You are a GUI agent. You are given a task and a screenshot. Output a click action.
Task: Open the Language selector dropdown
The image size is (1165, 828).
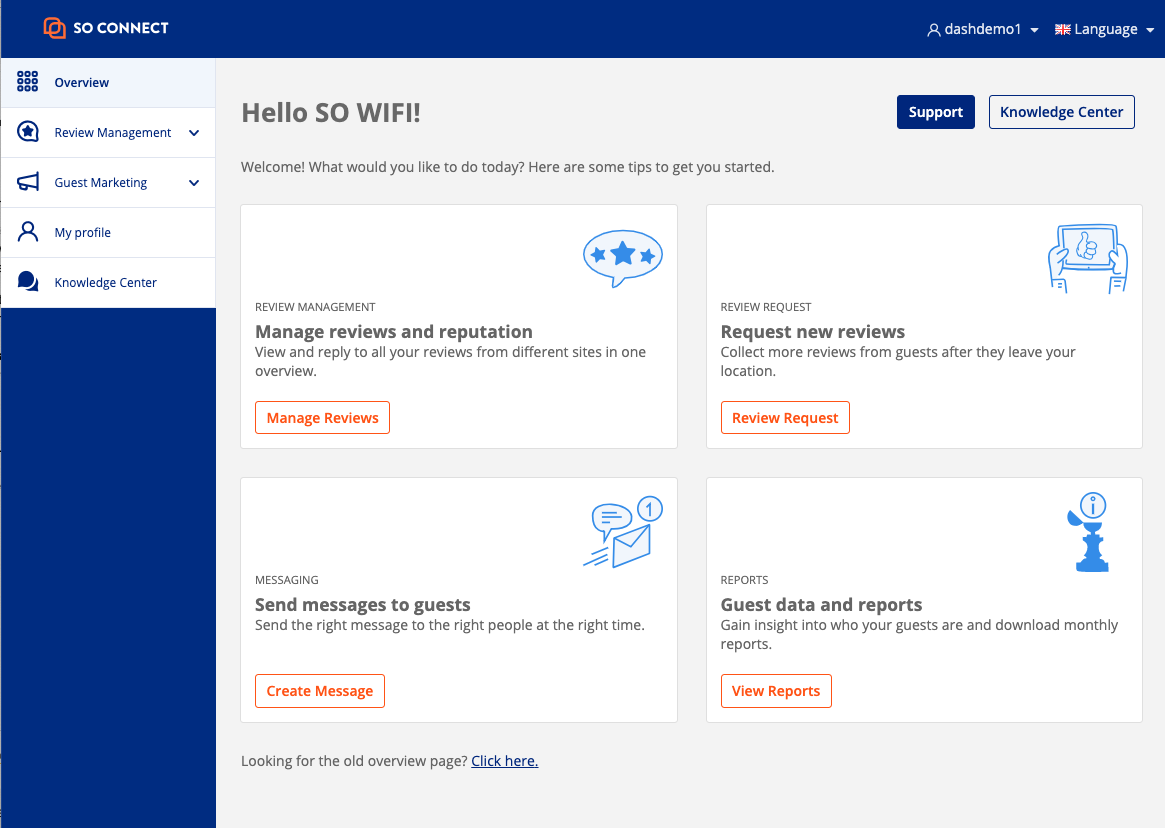[x=1104, y=29]
